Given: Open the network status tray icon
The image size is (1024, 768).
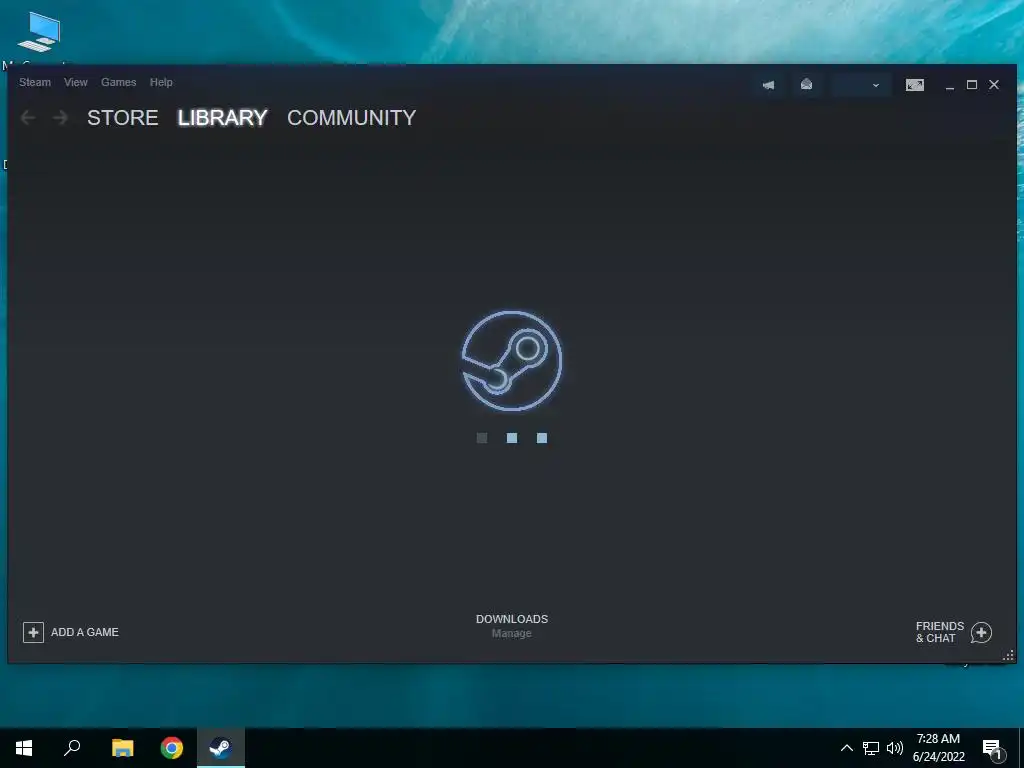Looking at the screenshot, I should 871,748.
